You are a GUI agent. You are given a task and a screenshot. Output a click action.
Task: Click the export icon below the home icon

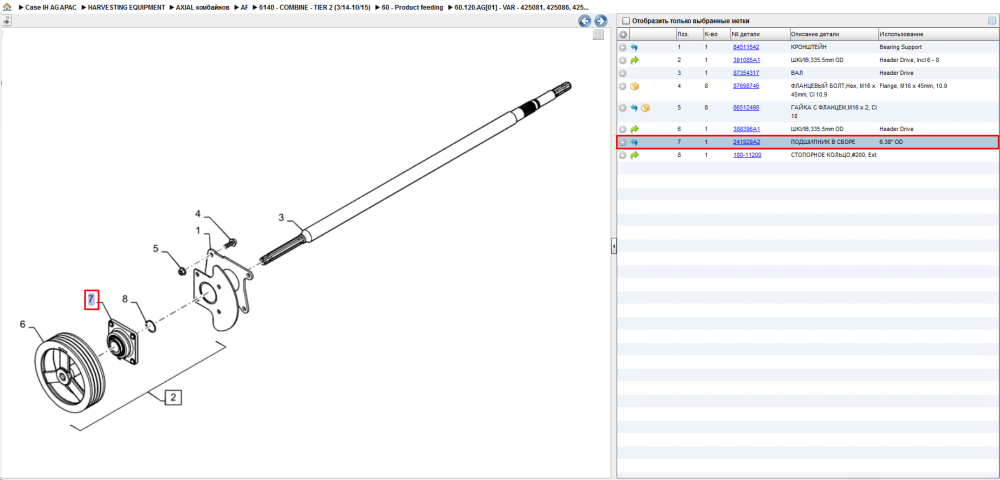click(6, 21)
